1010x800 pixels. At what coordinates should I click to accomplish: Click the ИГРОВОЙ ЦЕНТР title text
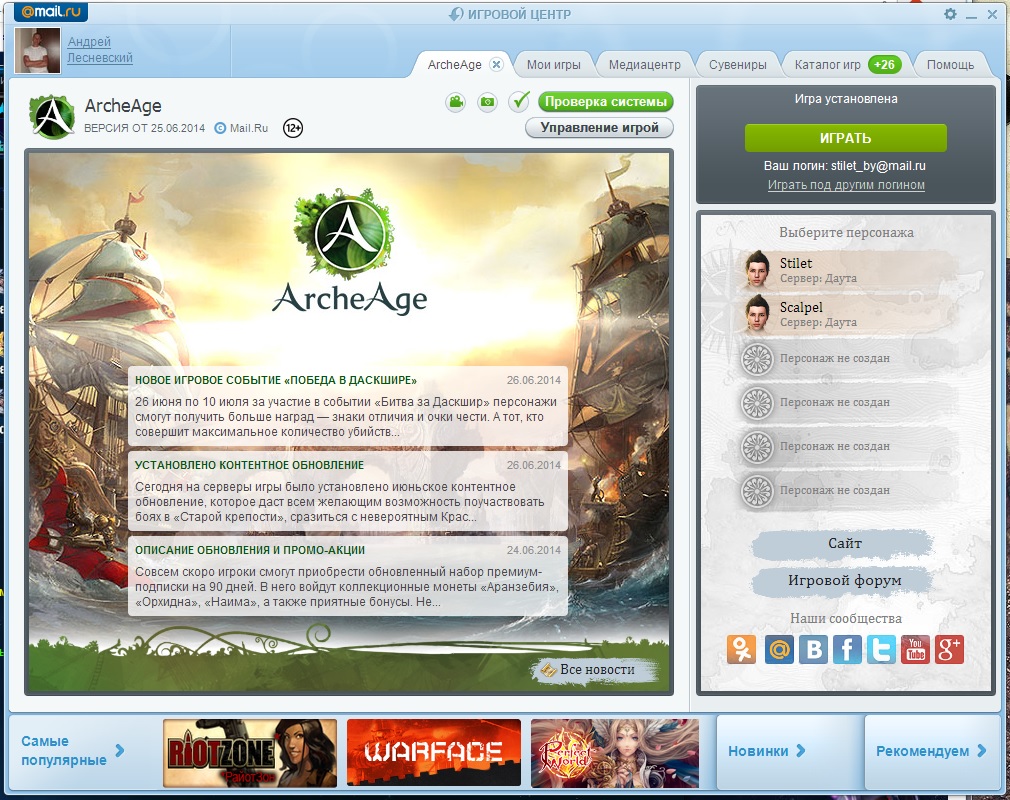tap(519, 14)
